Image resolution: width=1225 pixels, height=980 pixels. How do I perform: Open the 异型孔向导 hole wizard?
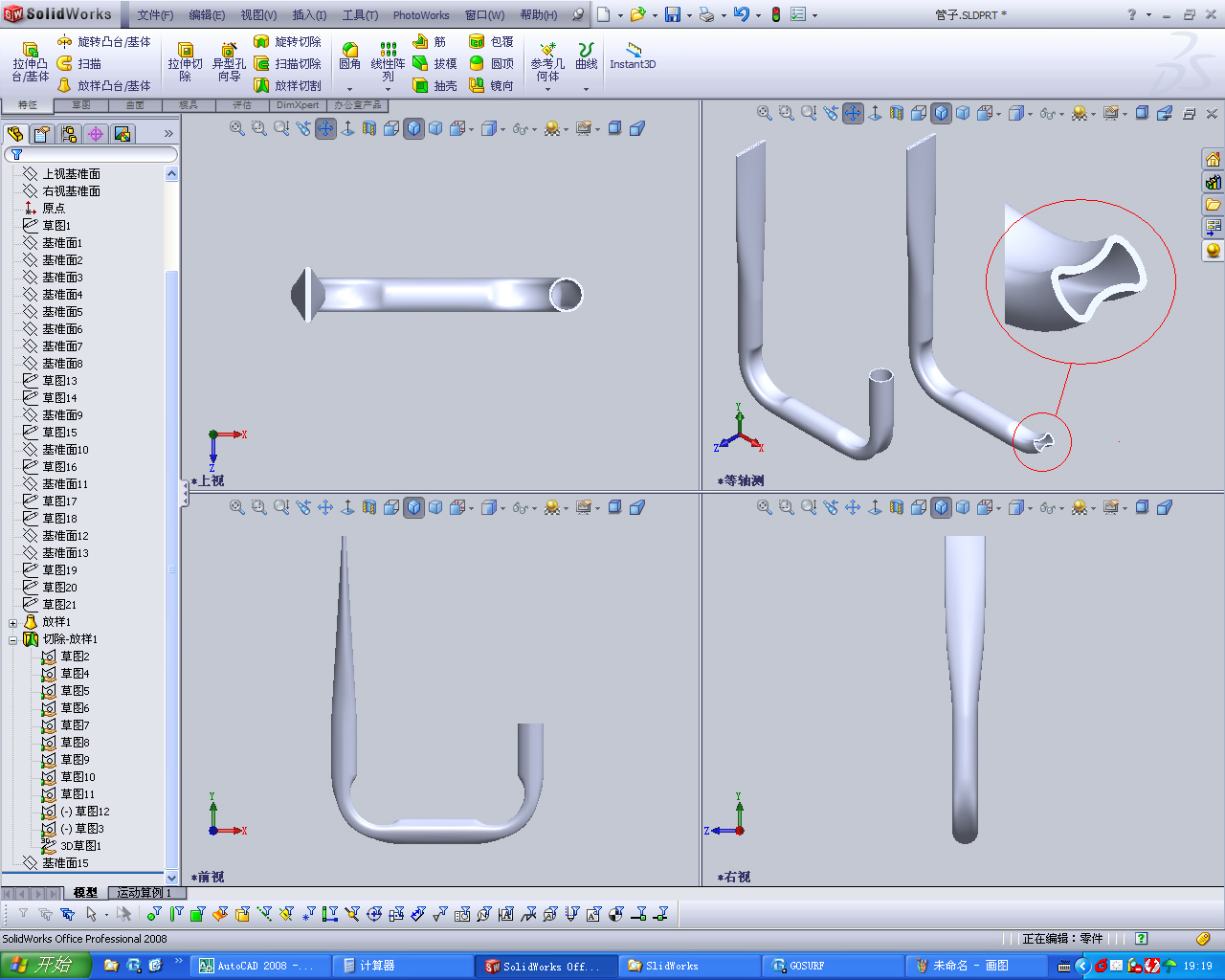(x=229, y=62)
